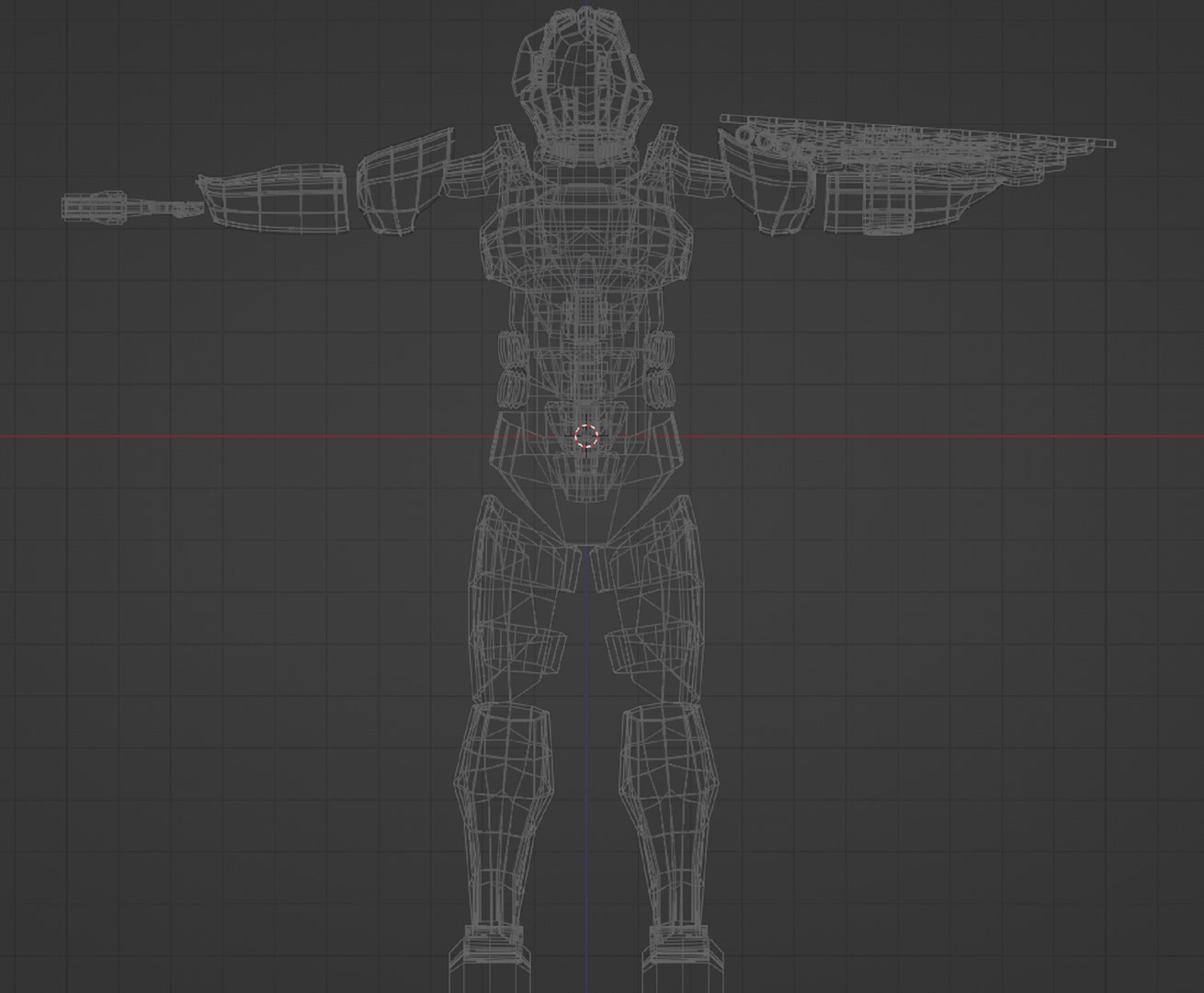Viewport: 1204px width, 993px height.
Task: Select the hand mesh at the tip of the empty arm
Action: (131, 207)
